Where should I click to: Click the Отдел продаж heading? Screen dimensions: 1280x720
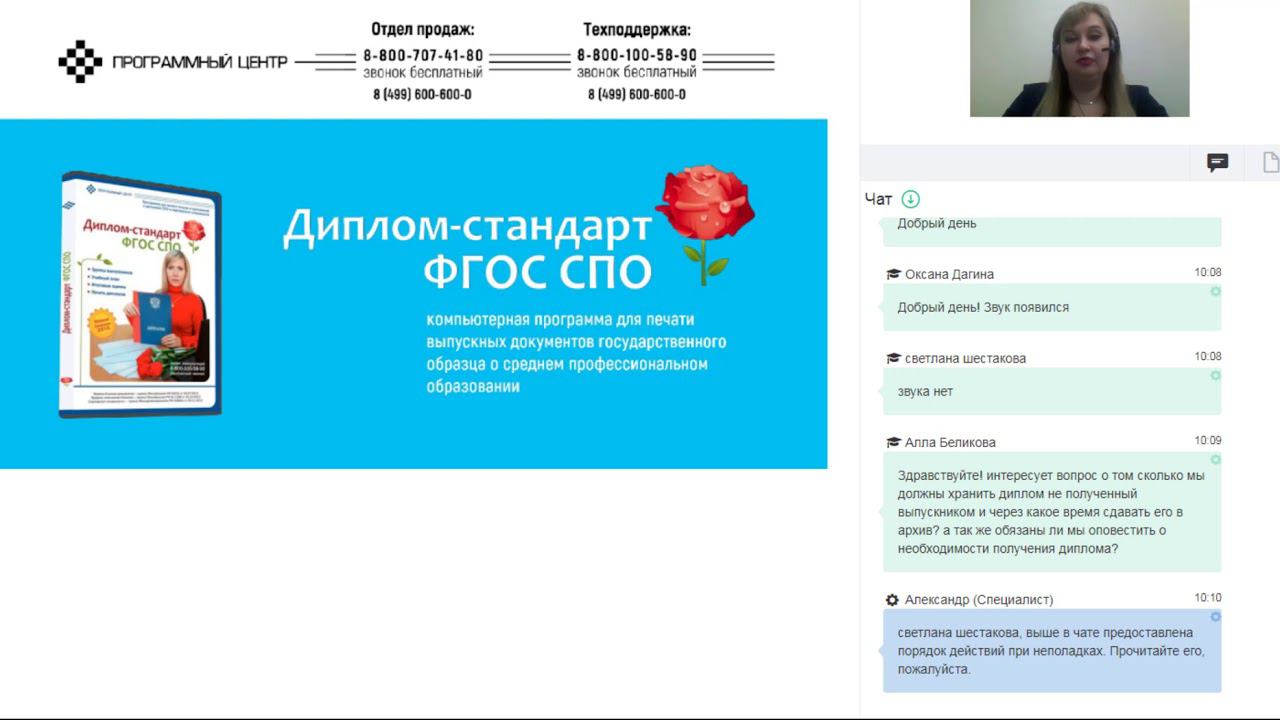pos(423,30)
